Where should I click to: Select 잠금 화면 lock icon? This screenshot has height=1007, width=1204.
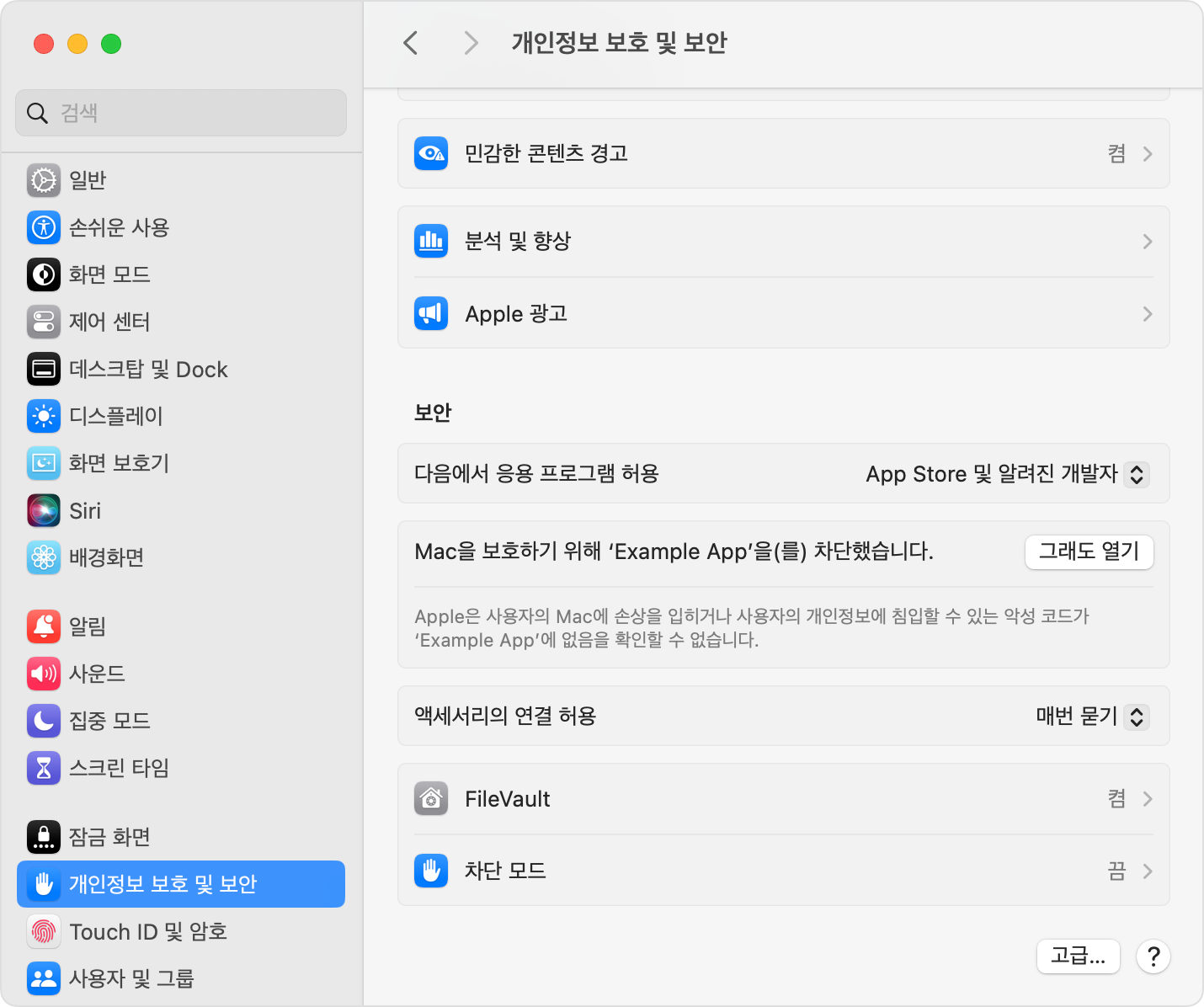click(44, 837)
